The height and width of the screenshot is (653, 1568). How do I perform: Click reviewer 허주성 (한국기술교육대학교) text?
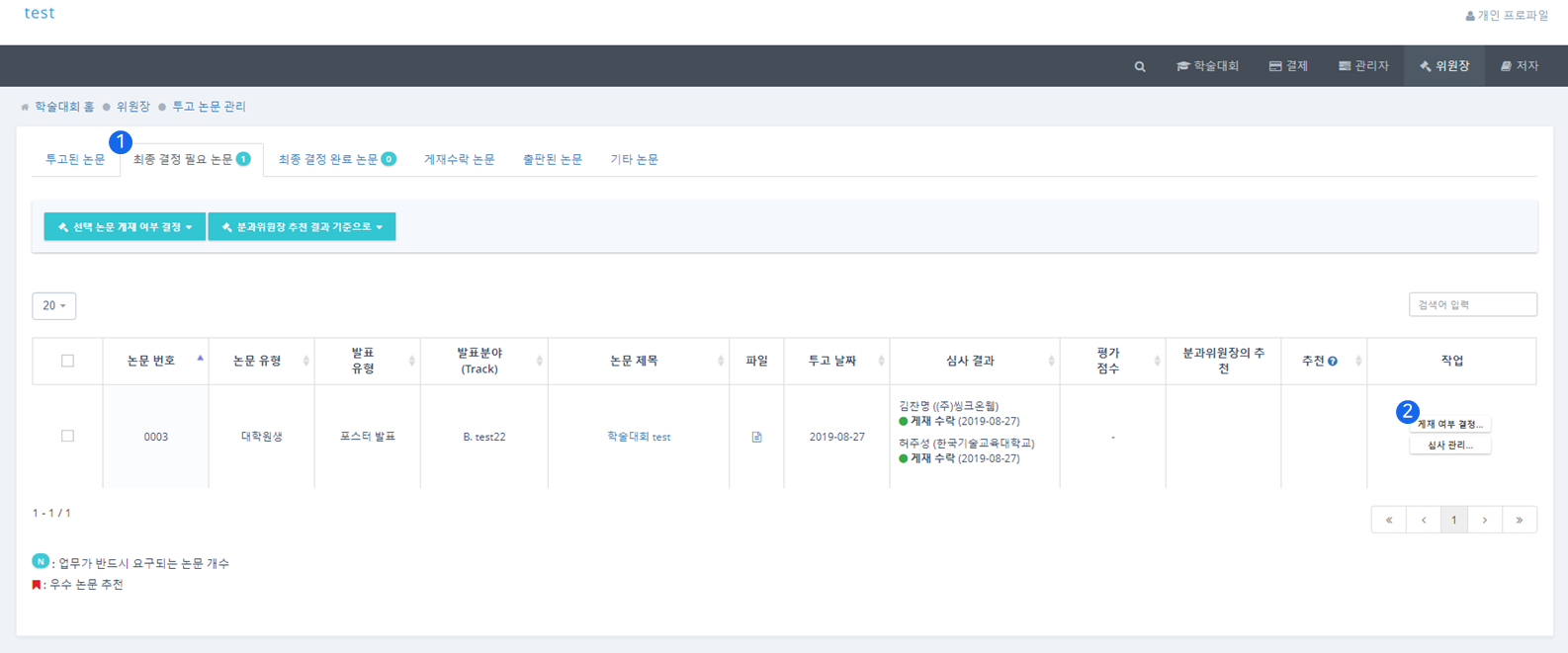(x=967, y=444)
